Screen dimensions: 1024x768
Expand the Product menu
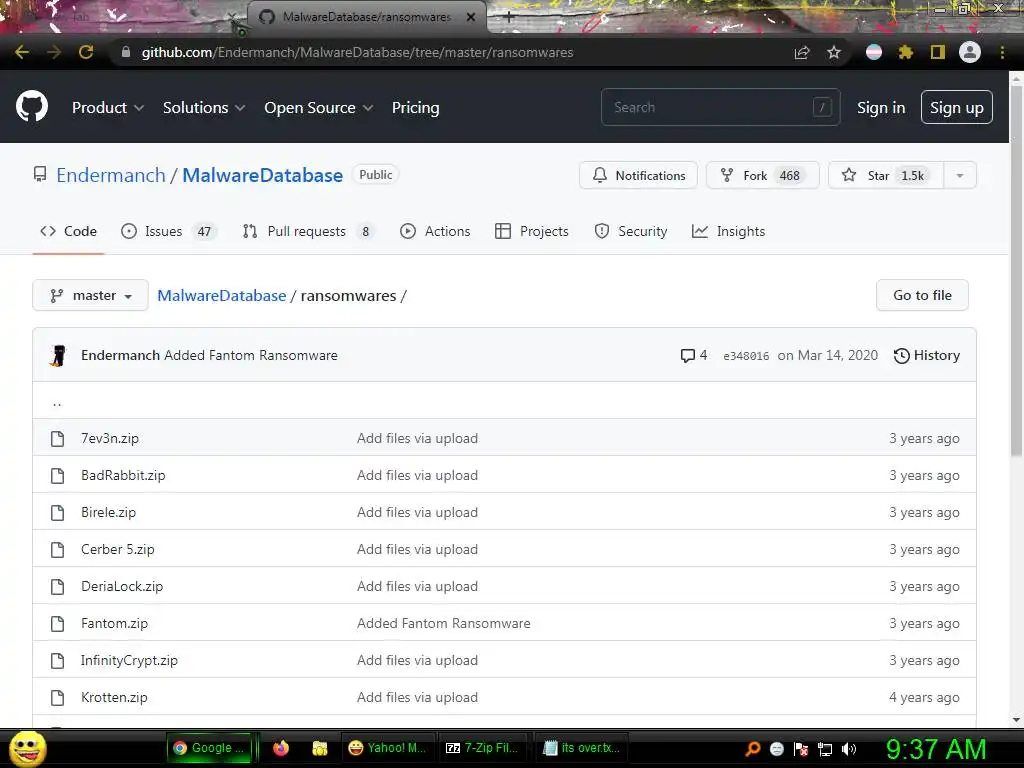108,108
